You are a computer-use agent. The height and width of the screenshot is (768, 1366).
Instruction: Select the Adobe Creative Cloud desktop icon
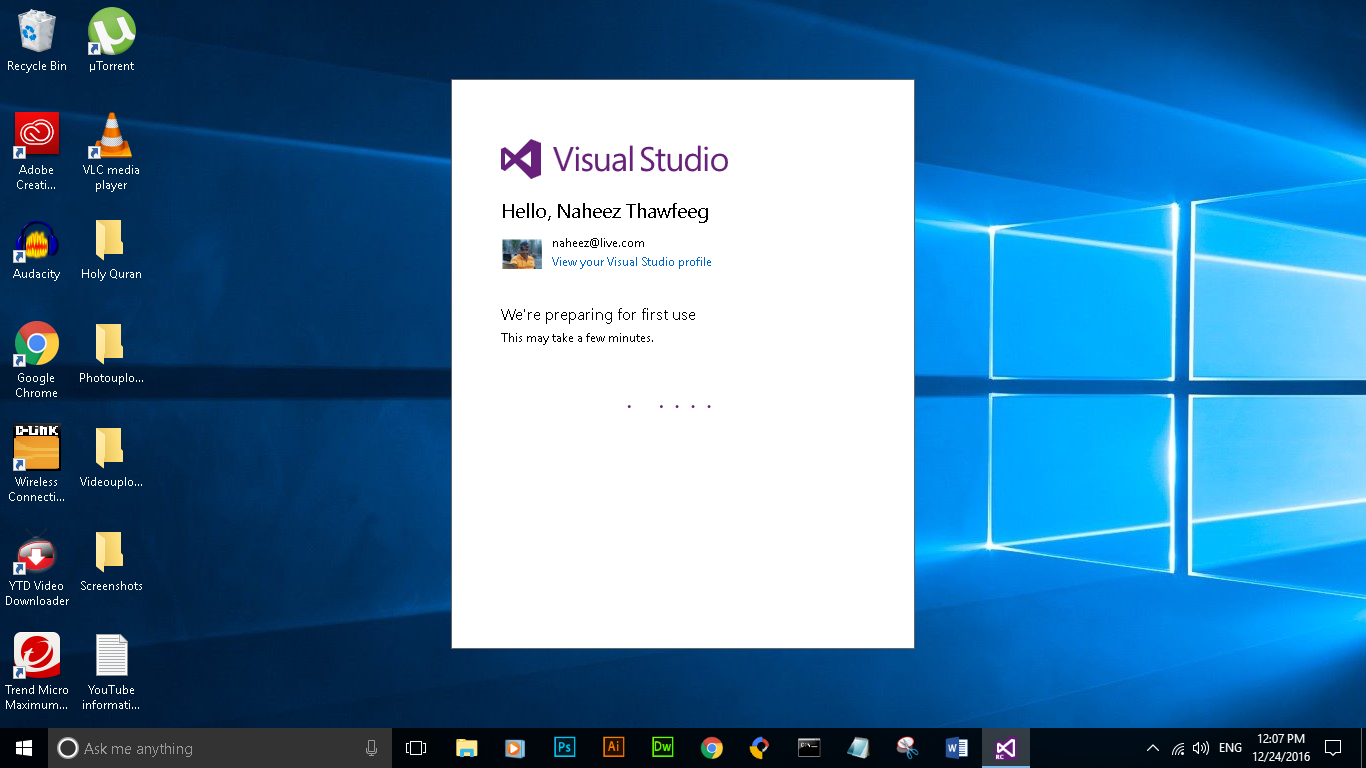pyautogui.click(x=37, y=151)
